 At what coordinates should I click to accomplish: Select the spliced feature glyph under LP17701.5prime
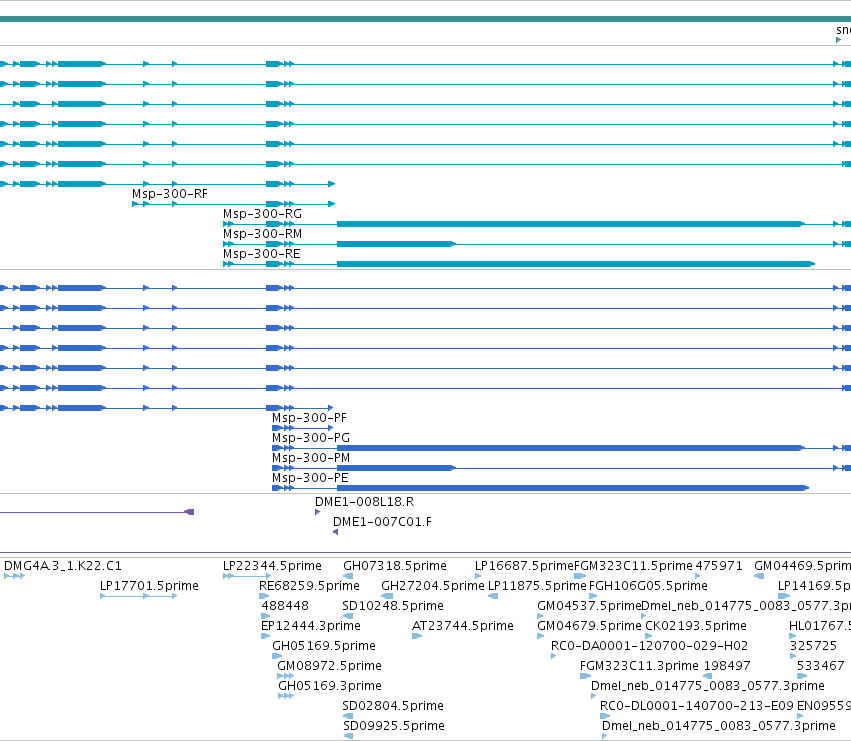tap(139, 596)
